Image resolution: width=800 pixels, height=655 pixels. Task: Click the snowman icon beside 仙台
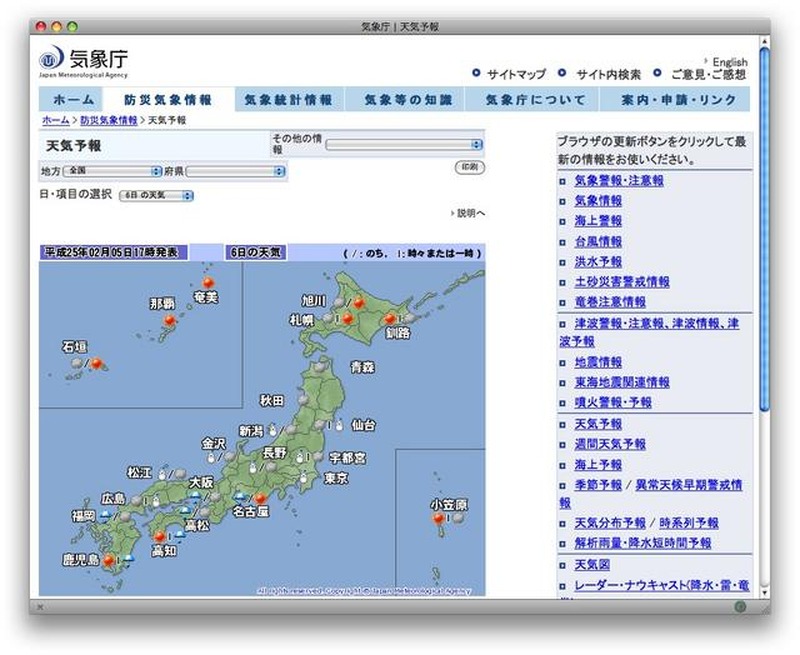pos(339,425)
